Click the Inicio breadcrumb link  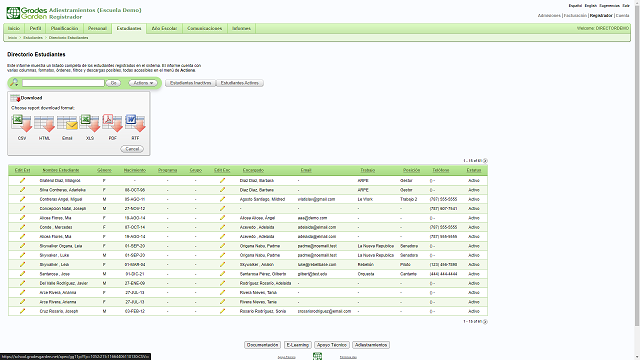click(x=12, y=38)
